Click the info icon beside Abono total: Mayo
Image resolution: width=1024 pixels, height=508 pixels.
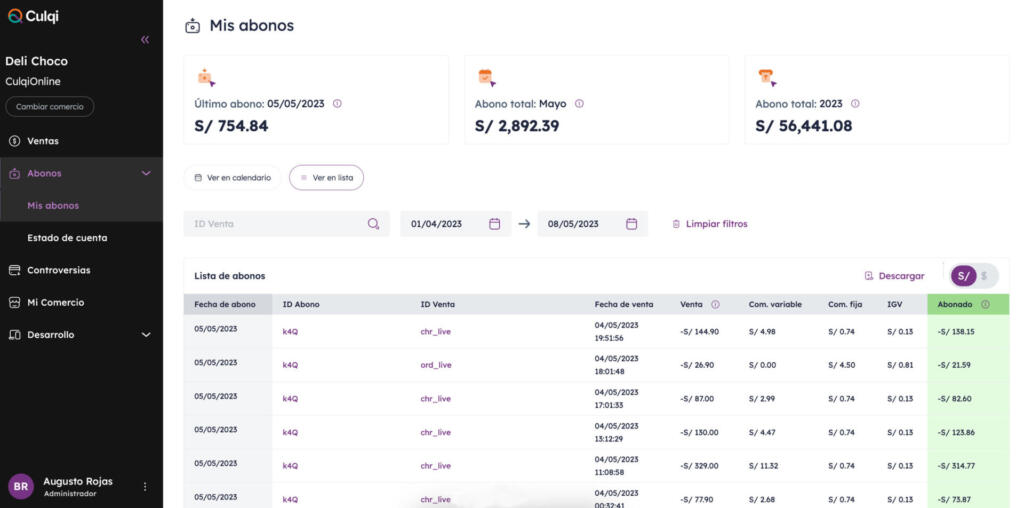(x=579, y=104)
